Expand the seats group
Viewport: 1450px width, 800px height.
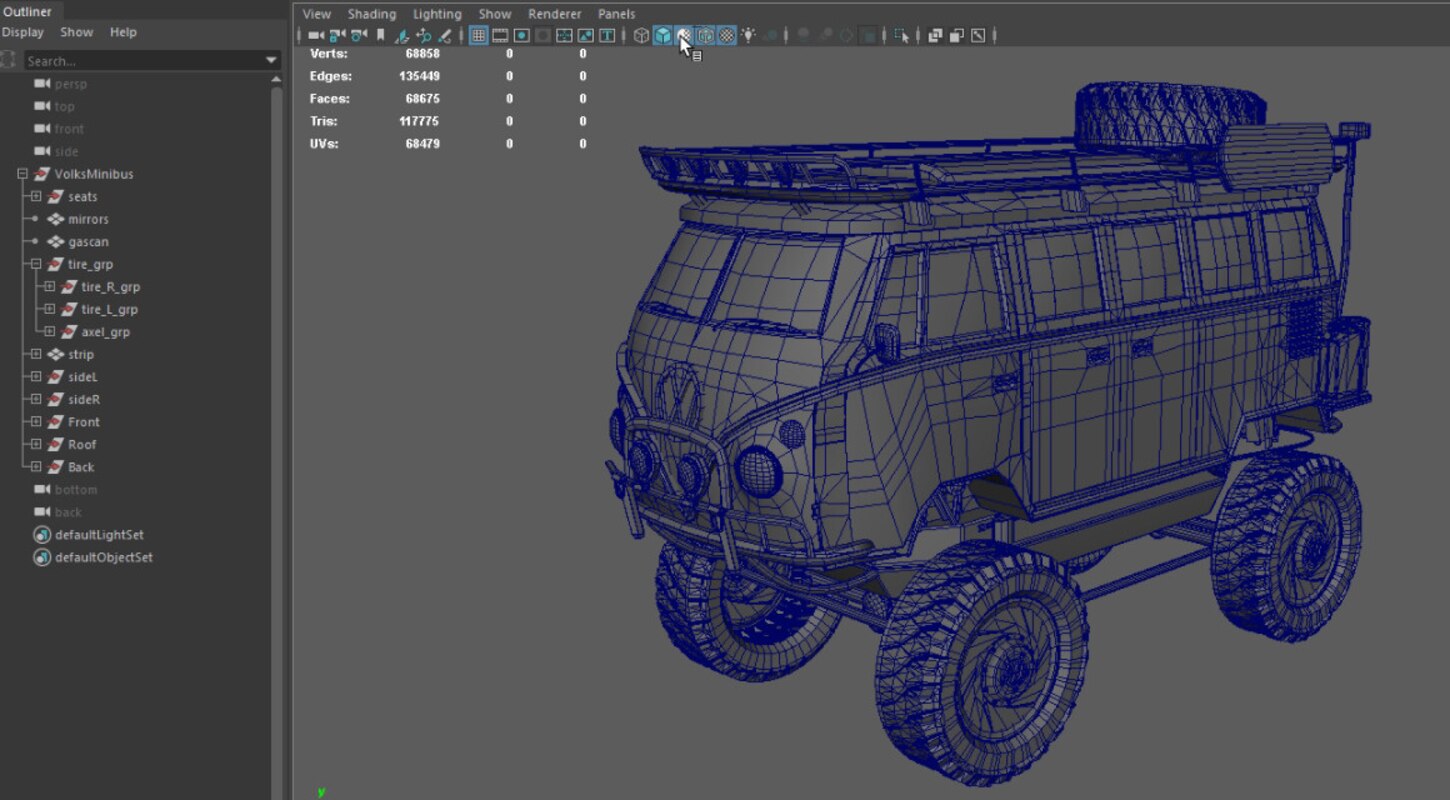pos(36,196)
